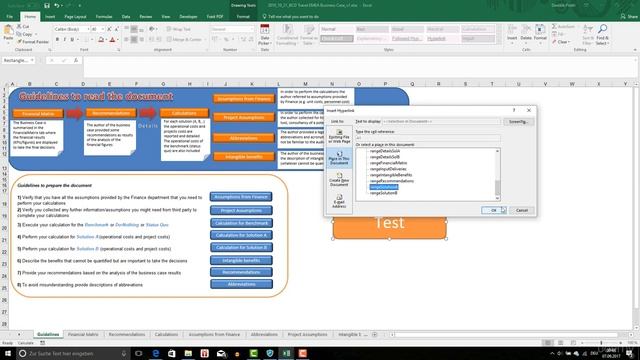Click the orange Test shape
The width and height of the screenshot is (640, 360).
389,227
